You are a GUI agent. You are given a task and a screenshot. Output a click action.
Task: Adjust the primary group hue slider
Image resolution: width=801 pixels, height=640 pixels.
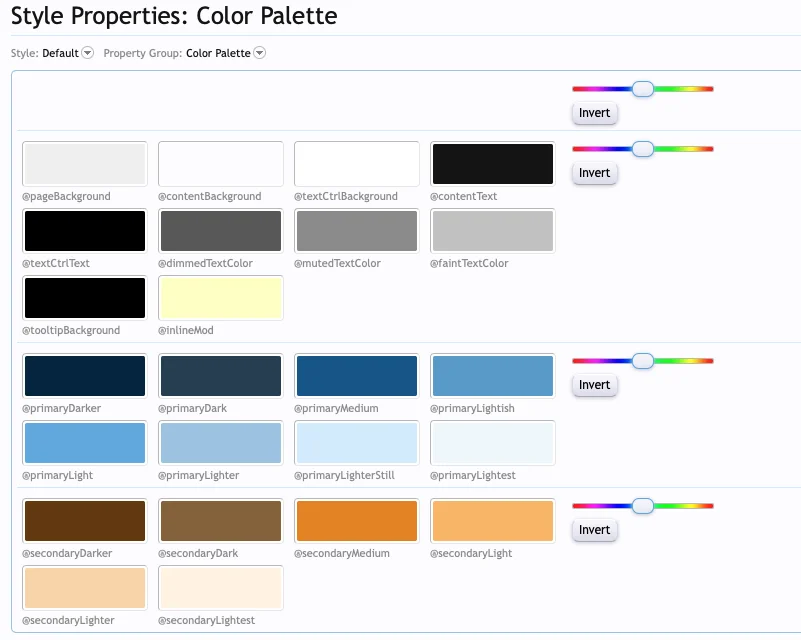641,360
